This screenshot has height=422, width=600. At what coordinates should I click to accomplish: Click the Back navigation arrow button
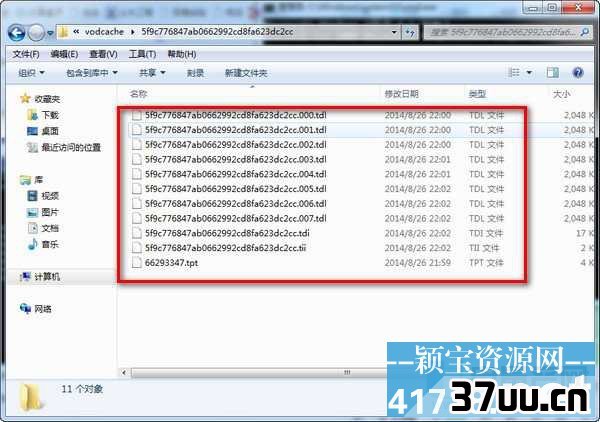(x=16, y=33)
